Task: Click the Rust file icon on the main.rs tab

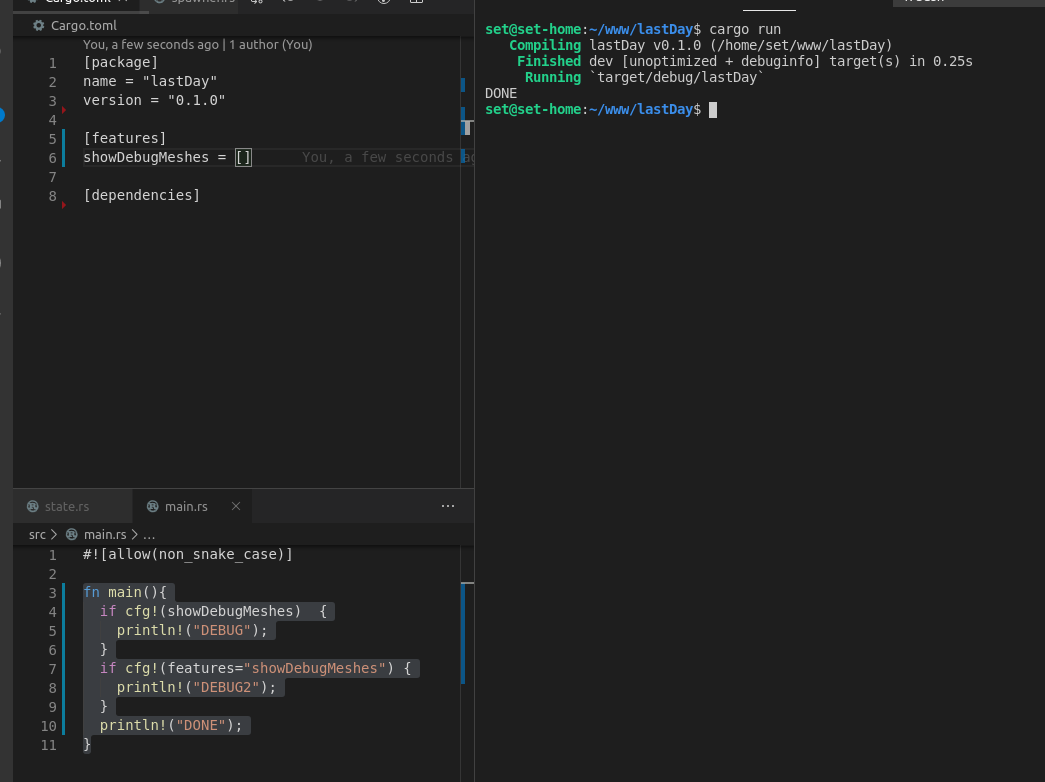Action: pos(153,507)
